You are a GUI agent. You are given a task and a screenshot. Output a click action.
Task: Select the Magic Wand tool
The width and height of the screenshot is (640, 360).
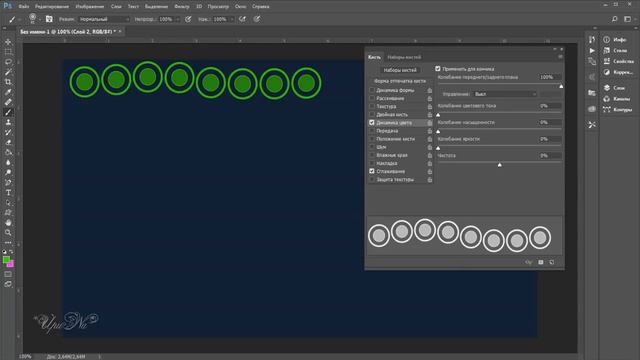8,72
